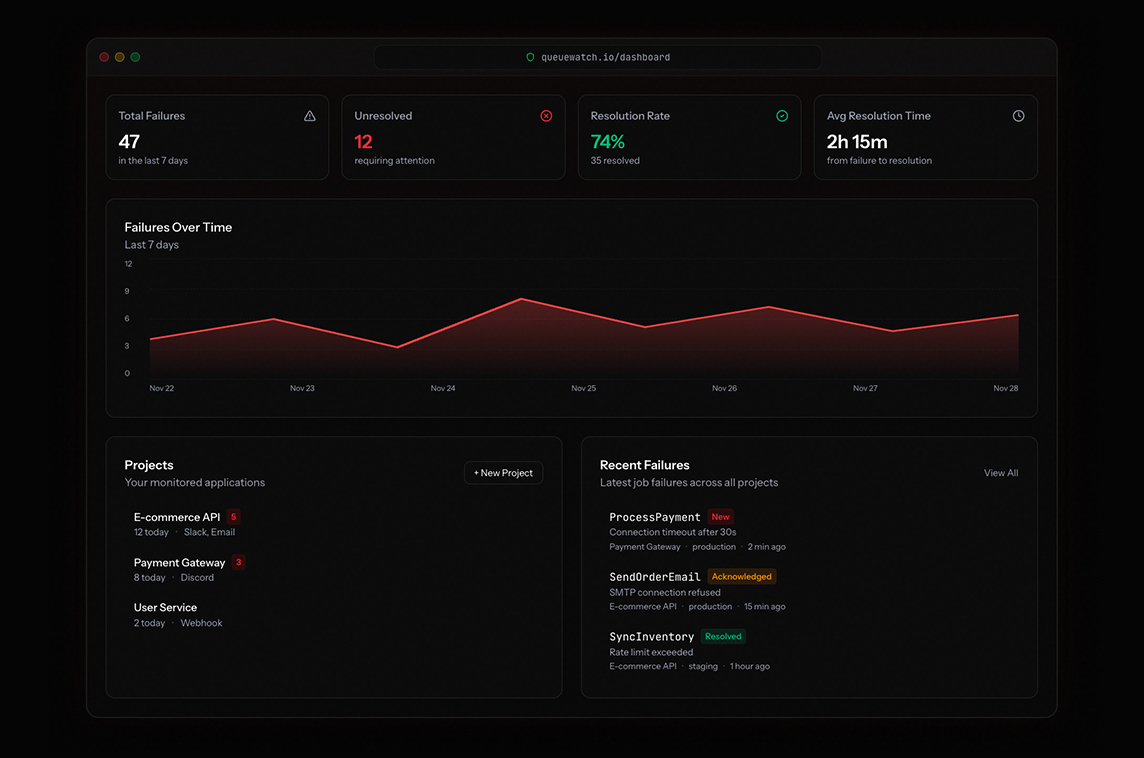Click the red badge 3 next to Payment Gateway
The width and height of the screenshot is (1144, 758).
(x=238, y=562)
